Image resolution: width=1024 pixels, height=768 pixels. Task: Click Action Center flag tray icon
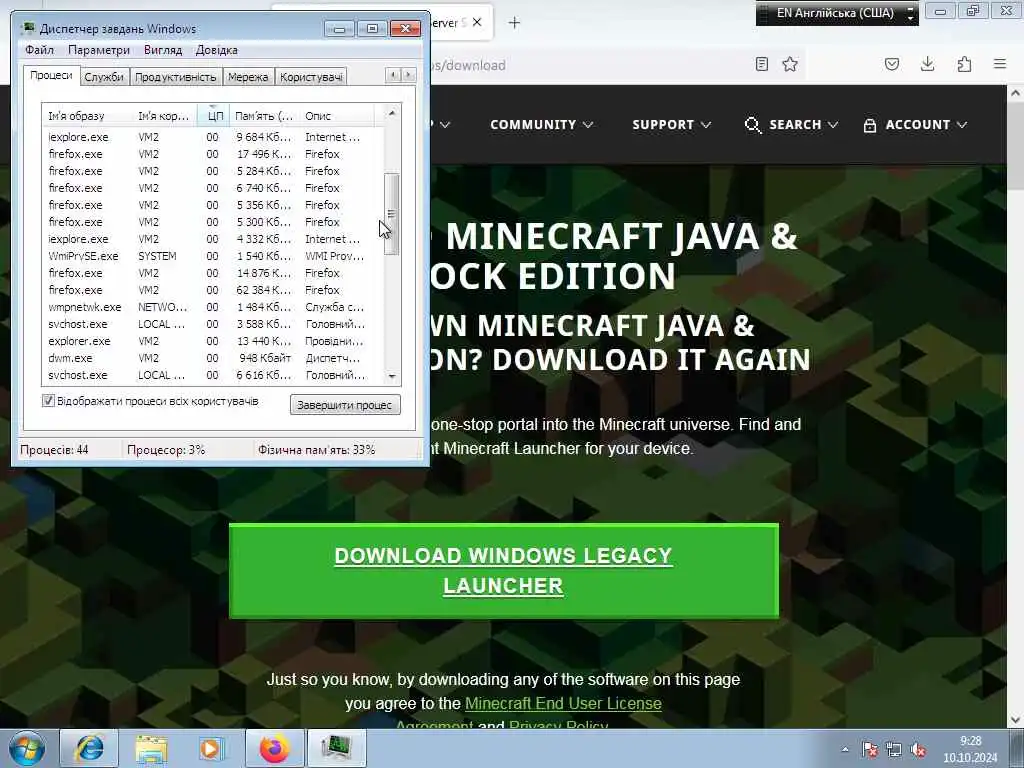[x=870, y=750]
